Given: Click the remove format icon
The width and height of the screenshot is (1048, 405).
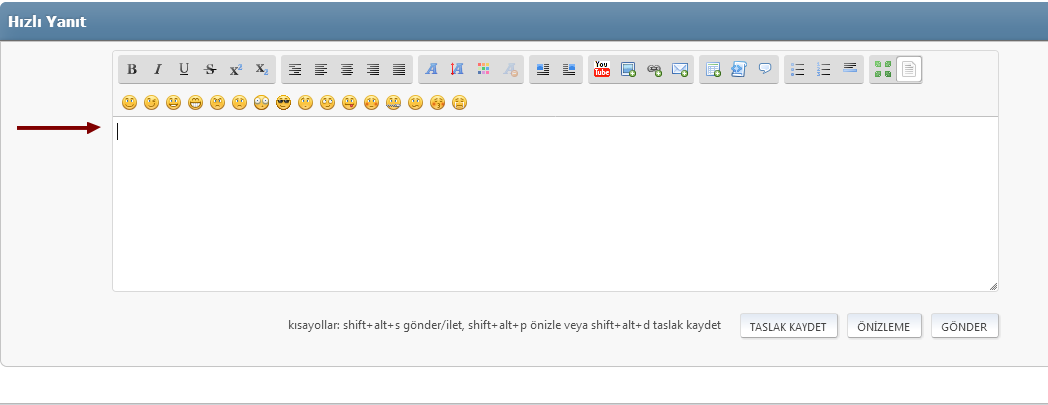Looking at the screenshot, I should click(510, 69).
